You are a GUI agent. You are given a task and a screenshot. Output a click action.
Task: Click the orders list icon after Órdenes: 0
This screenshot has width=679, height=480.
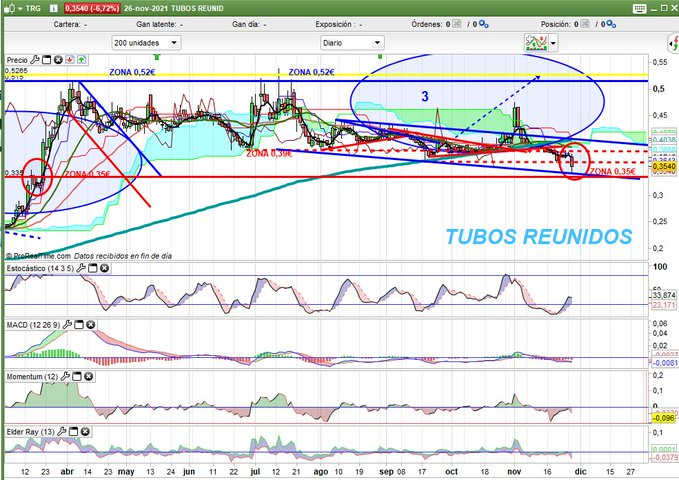coord(456,24)
